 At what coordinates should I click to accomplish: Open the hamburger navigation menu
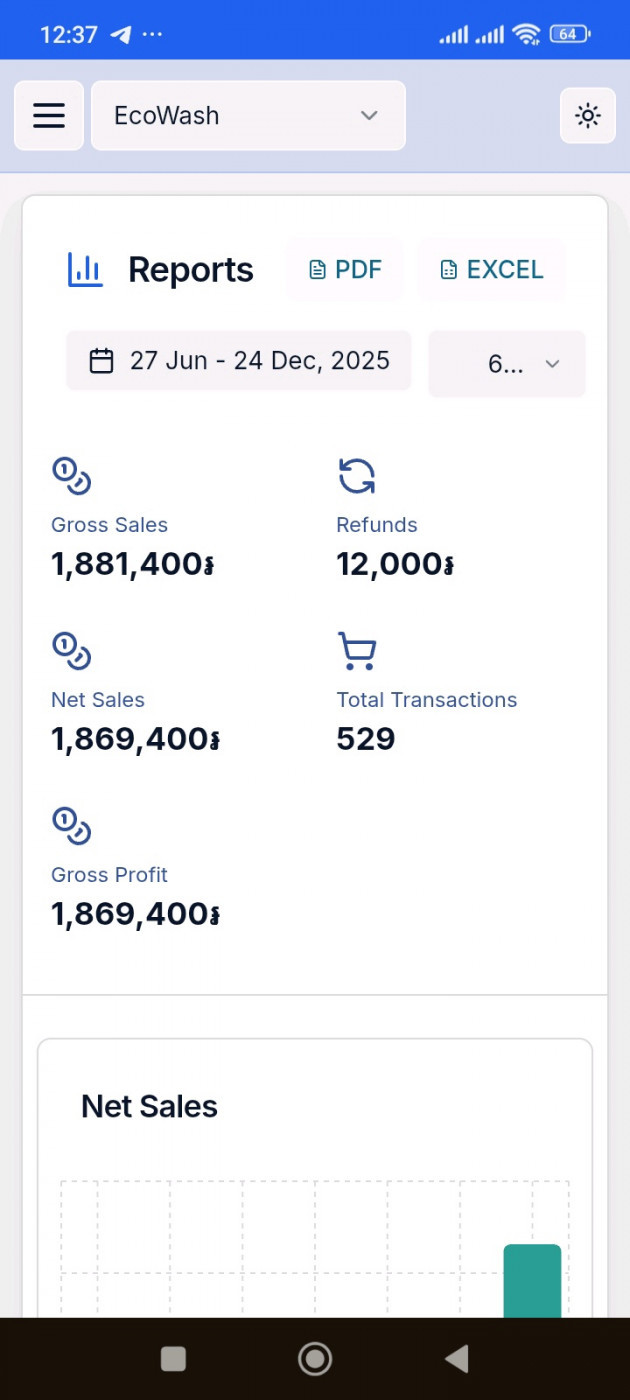pyautogui.click(x=48, y=116)
